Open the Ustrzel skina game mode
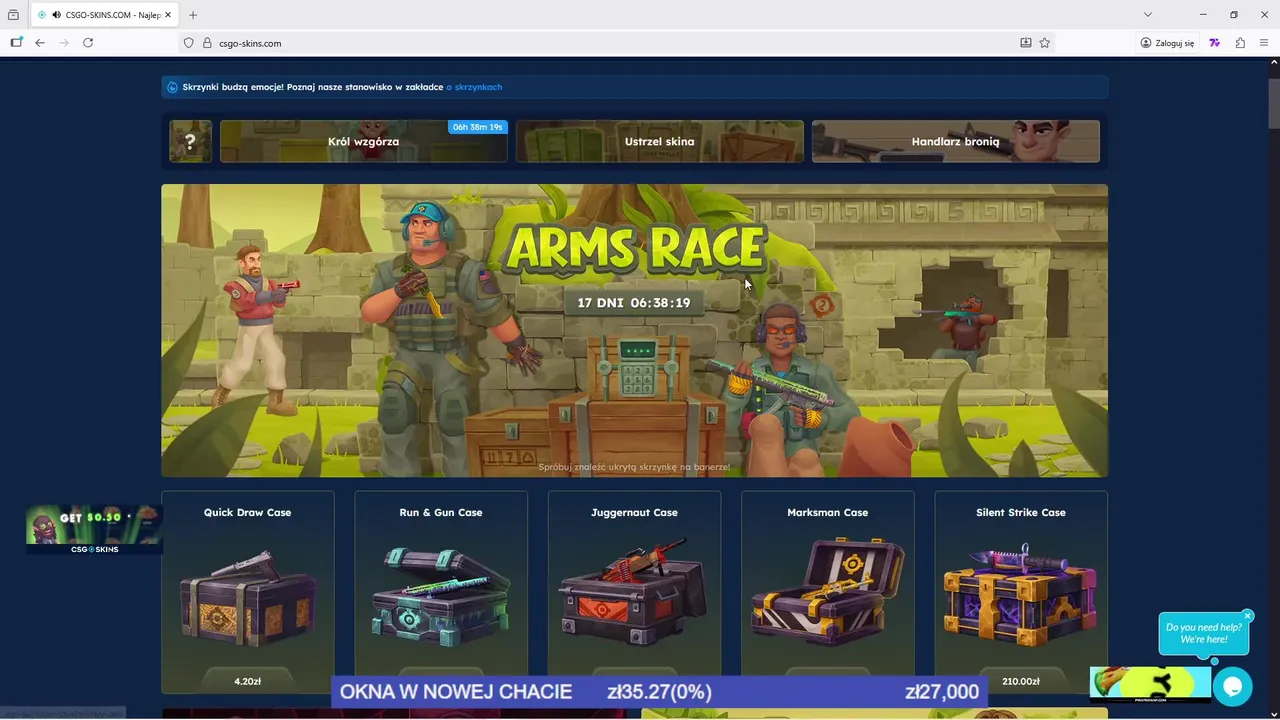Viewport: 1280px width, 720px height. 659,141
